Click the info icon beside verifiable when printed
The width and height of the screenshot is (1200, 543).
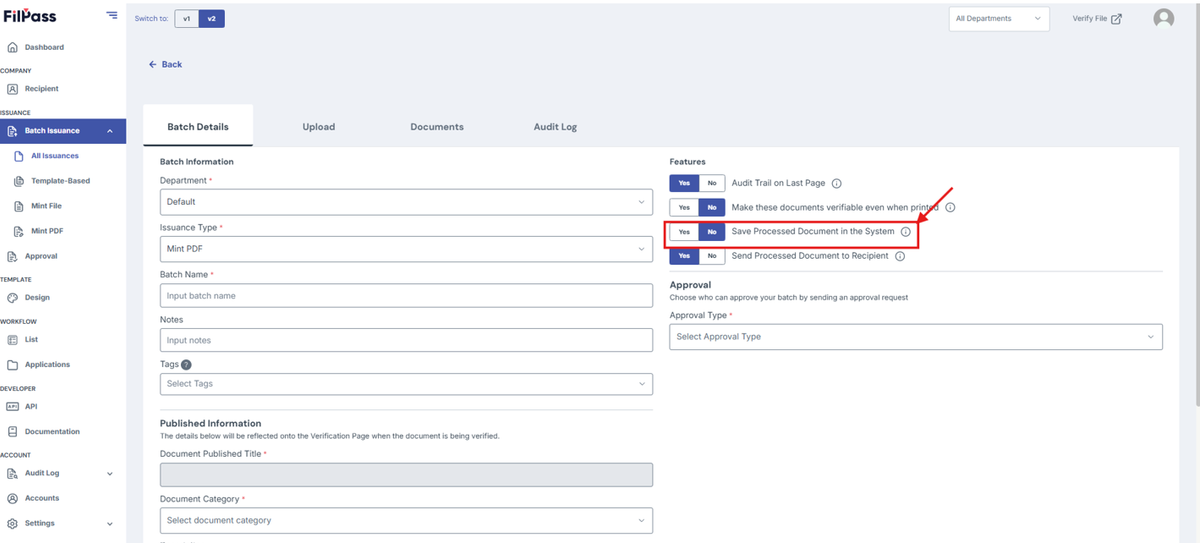[950, 207]
